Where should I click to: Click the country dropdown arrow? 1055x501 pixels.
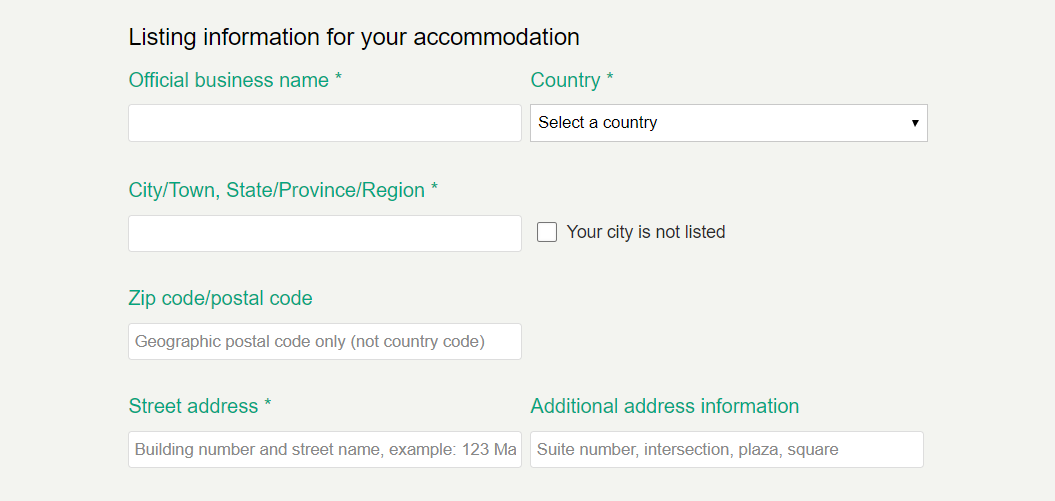(914, 123)
